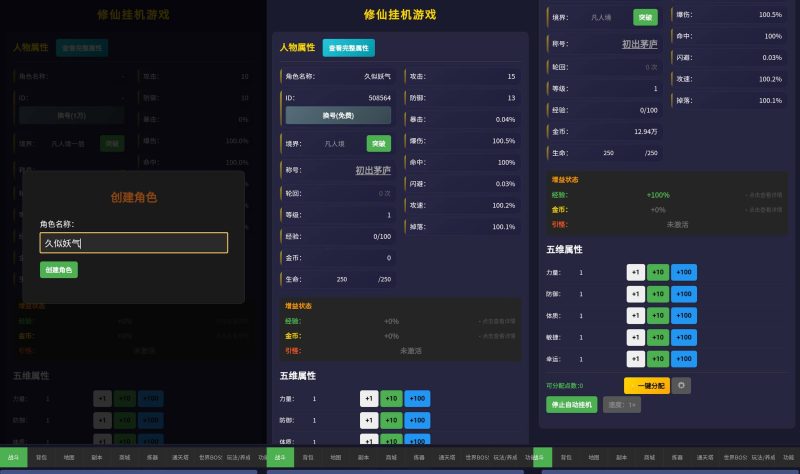Add +100 to 敏捷 in right panel
The image size is (800, 474).
point(684,337)
